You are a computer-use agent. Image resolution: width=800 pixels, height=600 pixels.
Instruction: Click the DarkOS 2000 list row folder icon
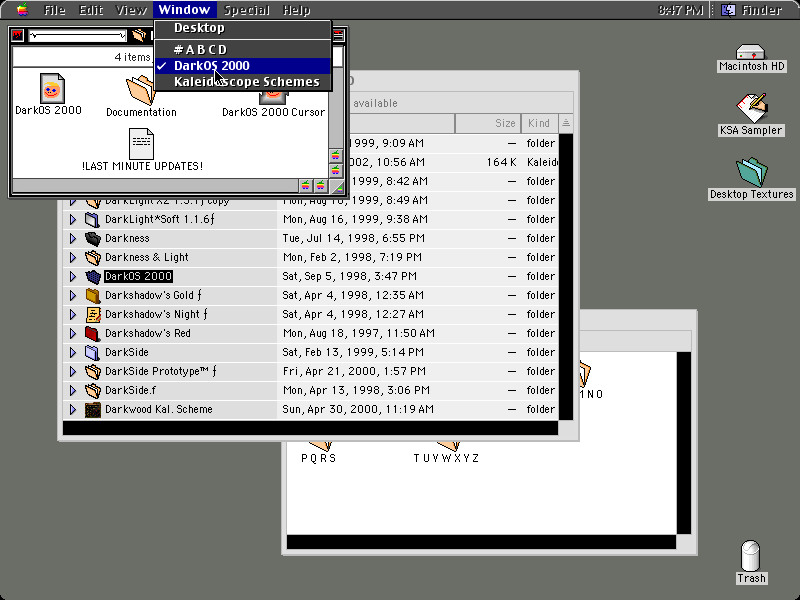[x=92, y=276]
